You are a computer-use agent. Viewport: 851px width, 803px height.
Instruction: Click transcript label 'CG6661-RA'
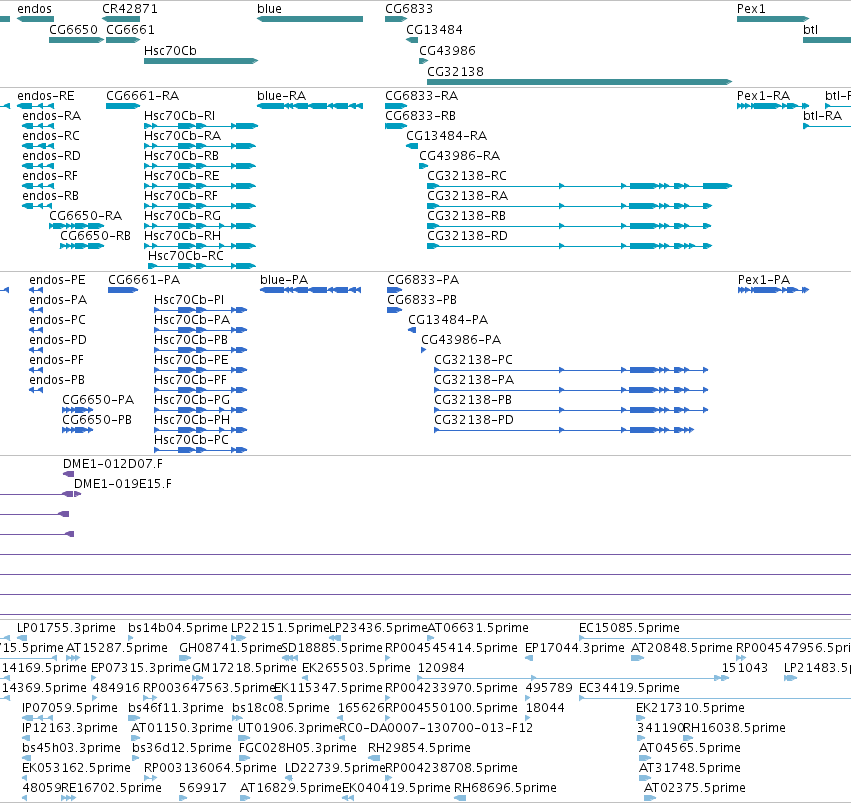point(142,96)
